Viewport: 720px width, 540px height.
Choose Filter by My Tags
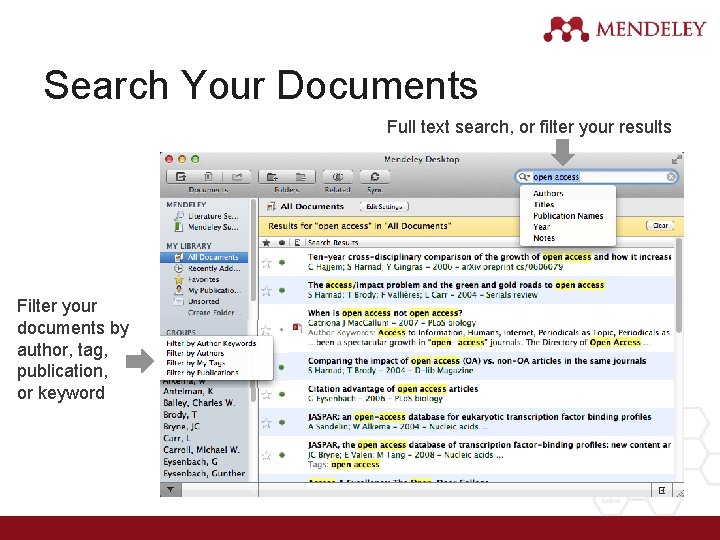coord(196,363)
